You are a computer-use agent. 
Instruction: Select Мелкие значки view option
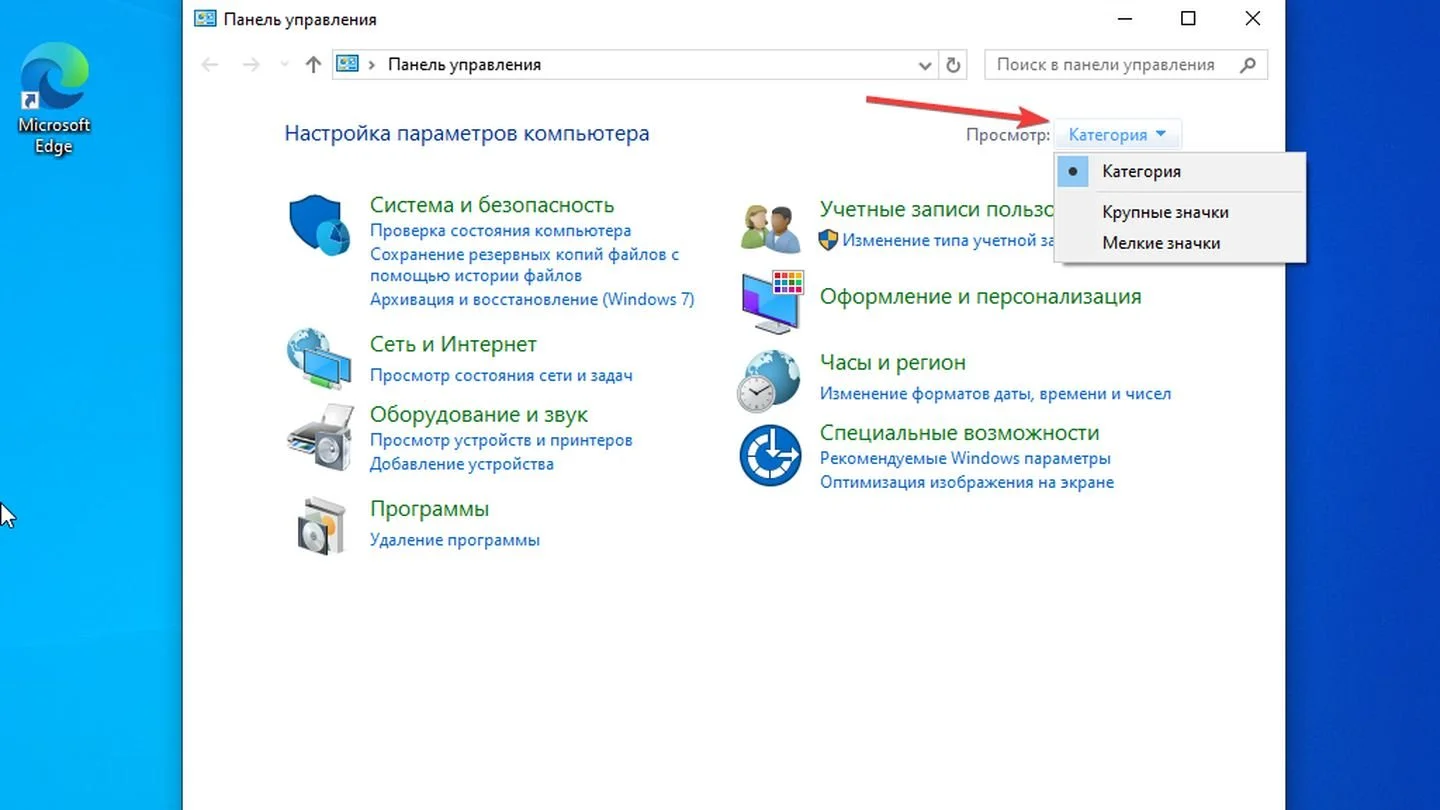1181,243
